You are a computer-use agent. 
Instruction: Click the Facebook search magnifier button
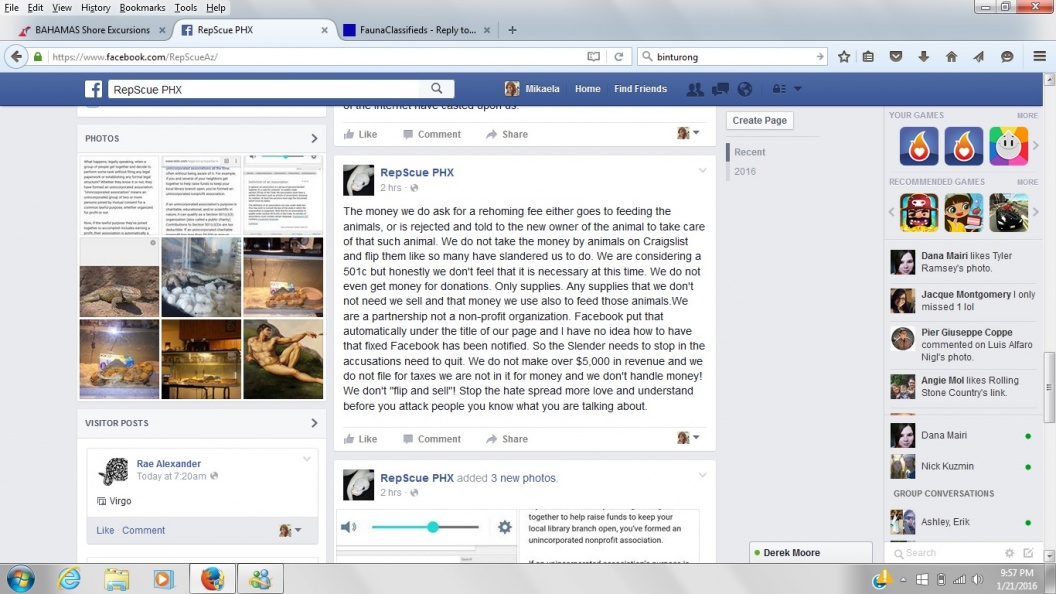click(436, 88)
